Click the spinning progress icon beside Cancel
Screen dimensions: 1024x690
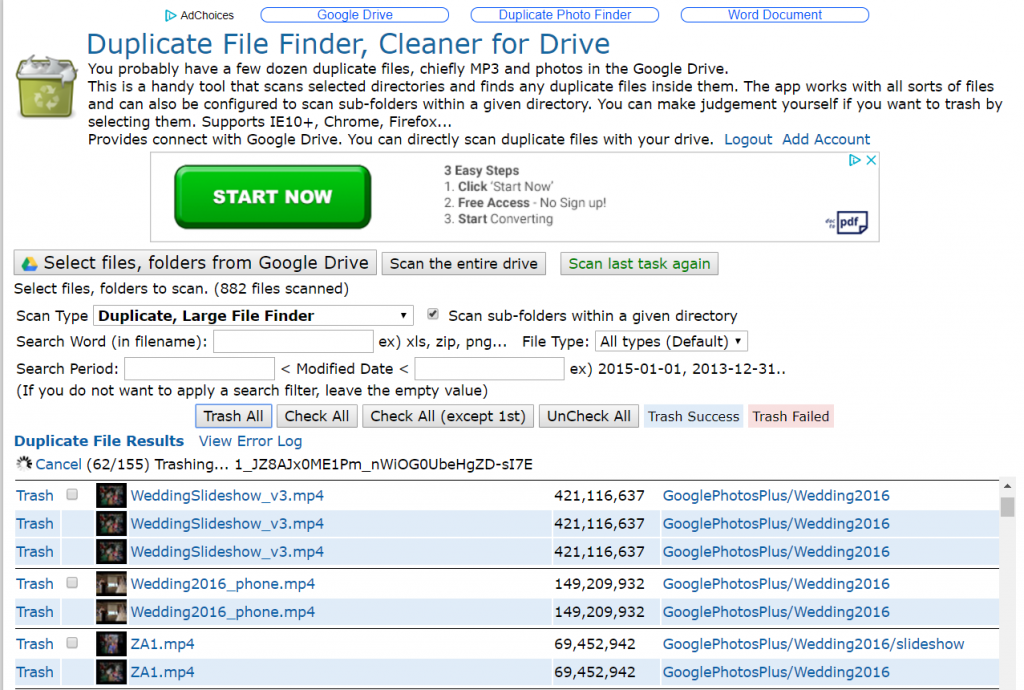tap(24, 463)
